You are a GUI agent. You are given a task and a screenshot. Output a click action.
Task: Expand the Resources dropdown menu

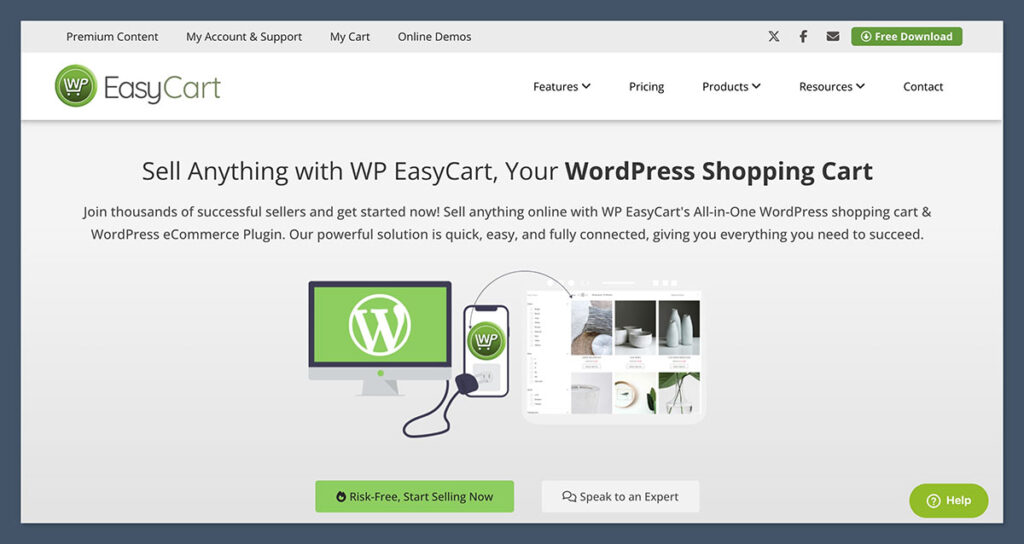[x=831, y=87]
